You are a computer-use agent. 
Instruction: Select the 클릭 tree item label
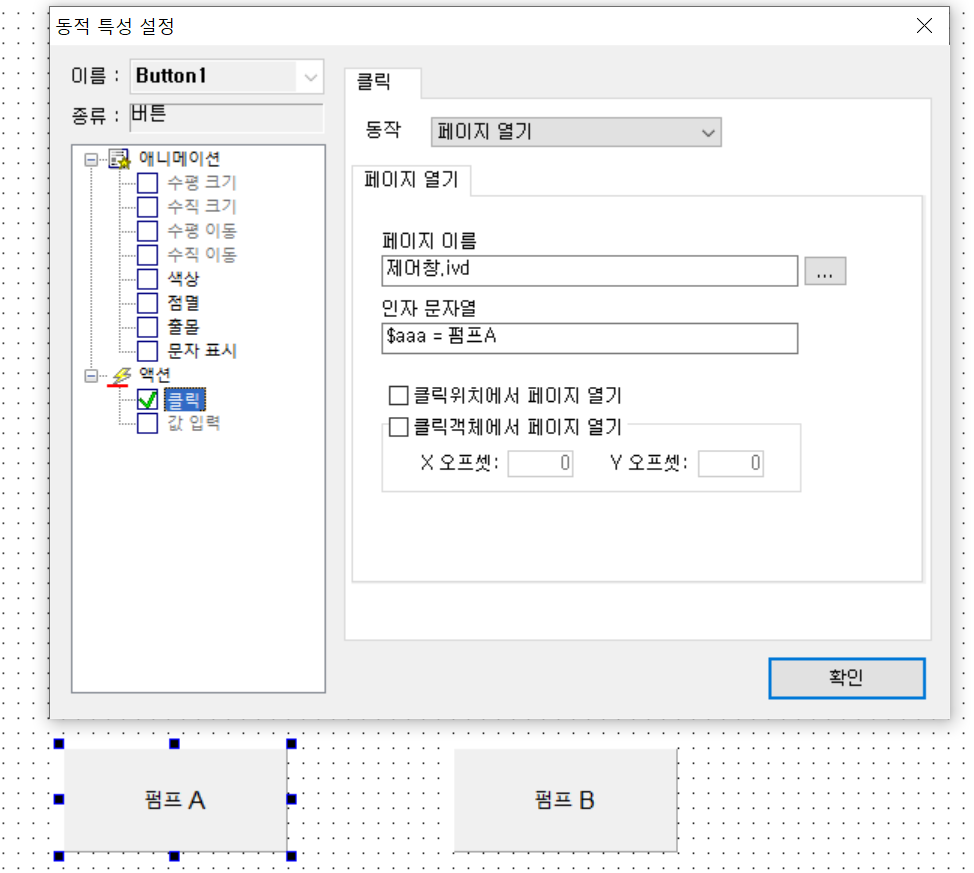click(x=184, y=400)
